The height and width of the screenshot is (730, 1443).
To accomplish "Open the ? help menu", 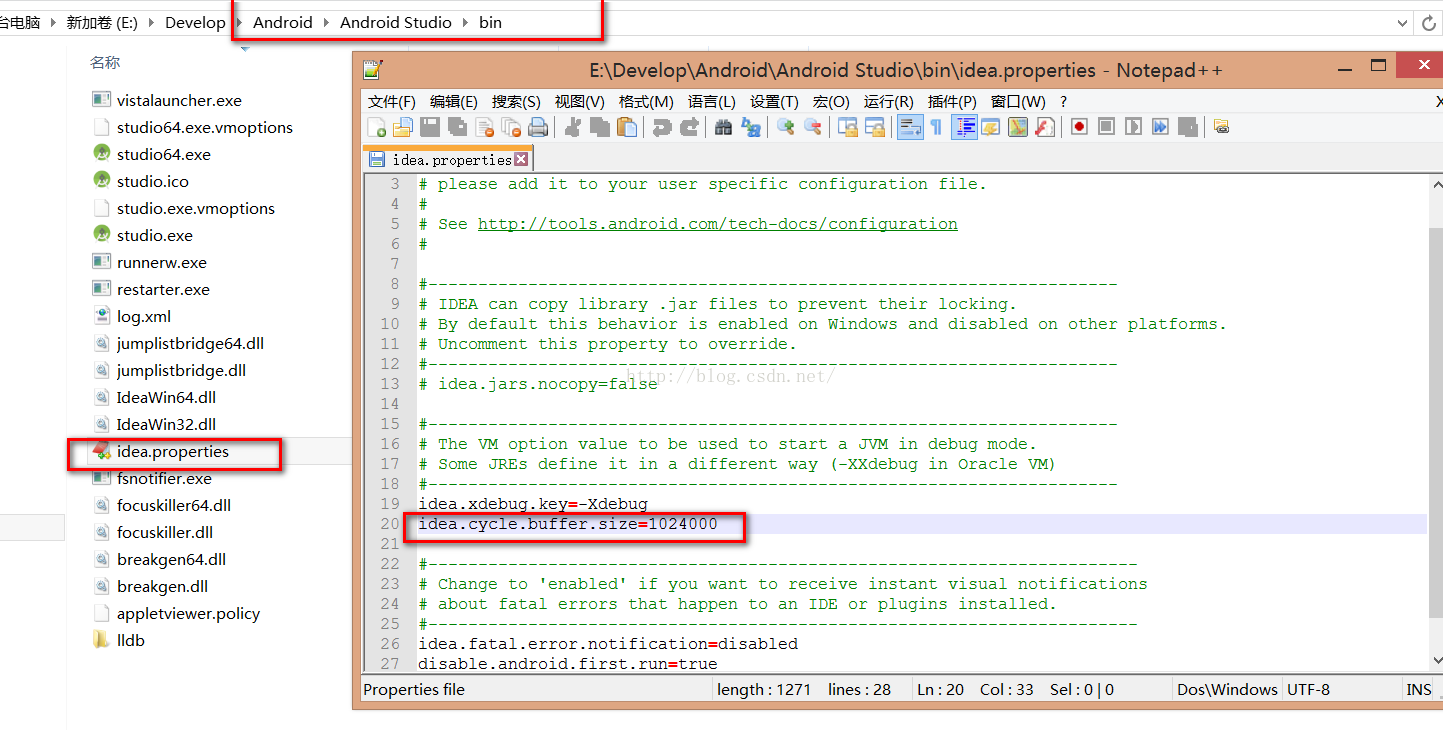I will coord(1064,102).
